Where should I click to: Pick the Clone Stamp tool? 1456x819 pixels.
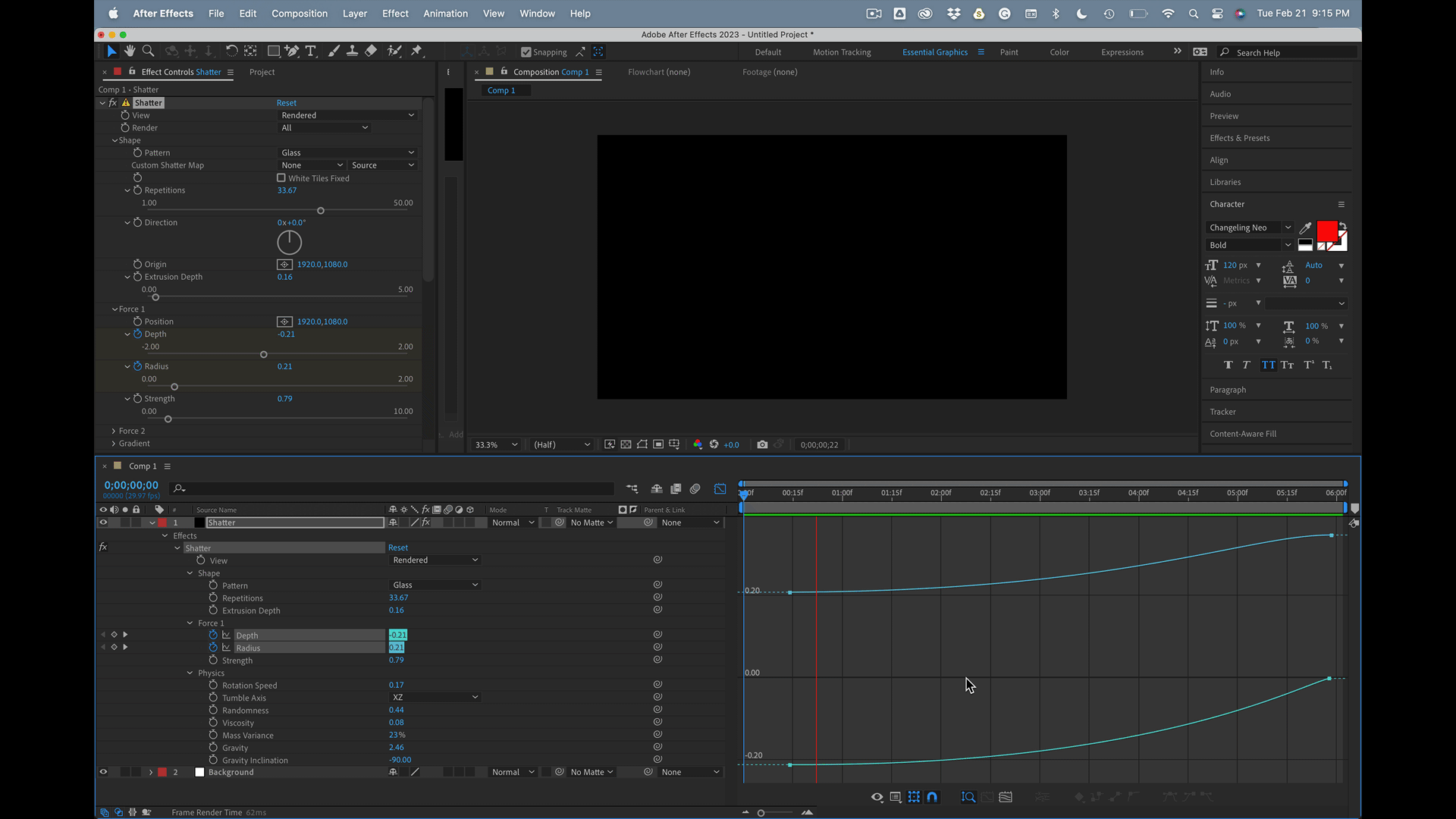(x=352, y=51)
